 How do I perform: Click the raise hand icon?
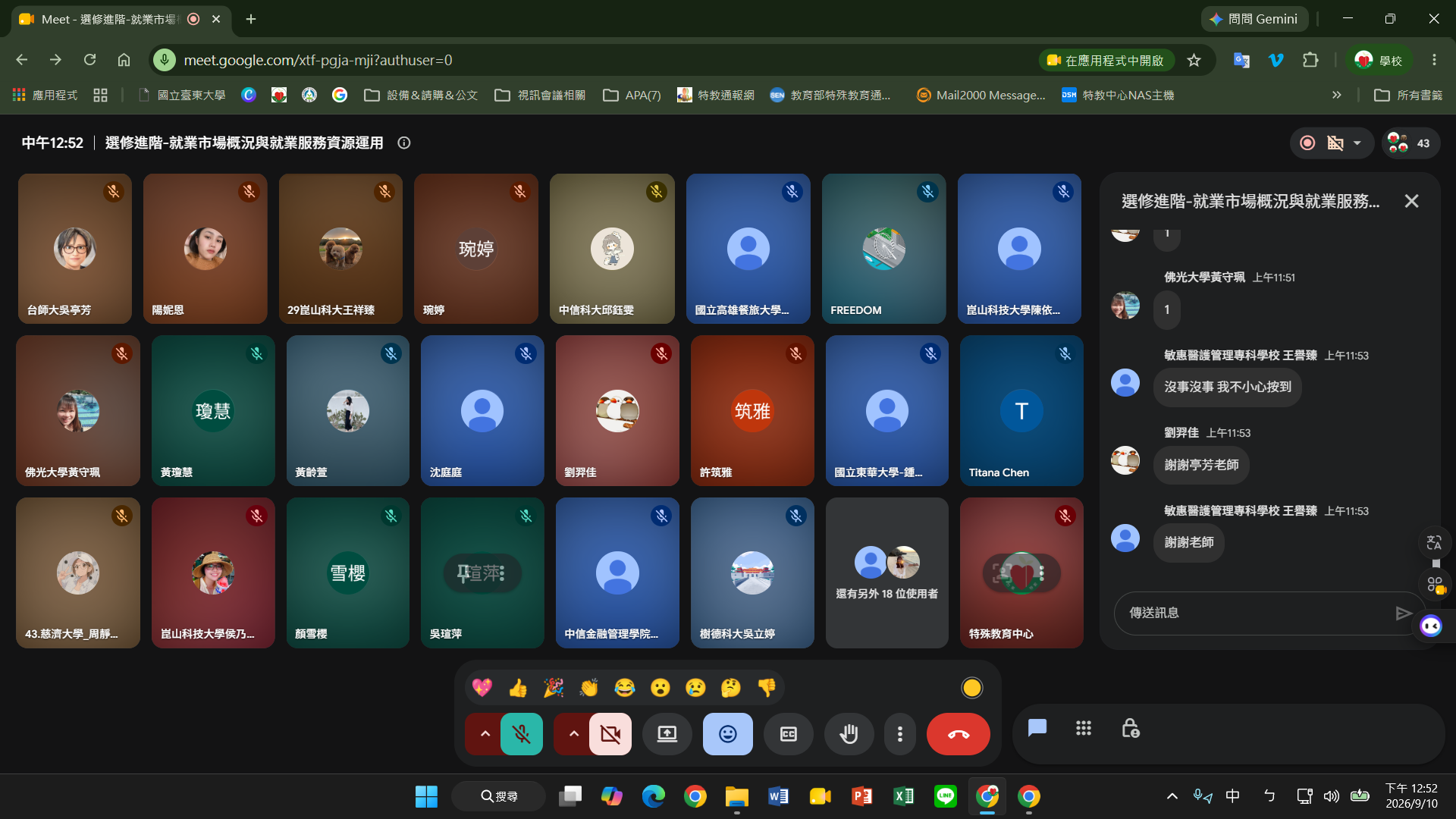pos(849,734)
